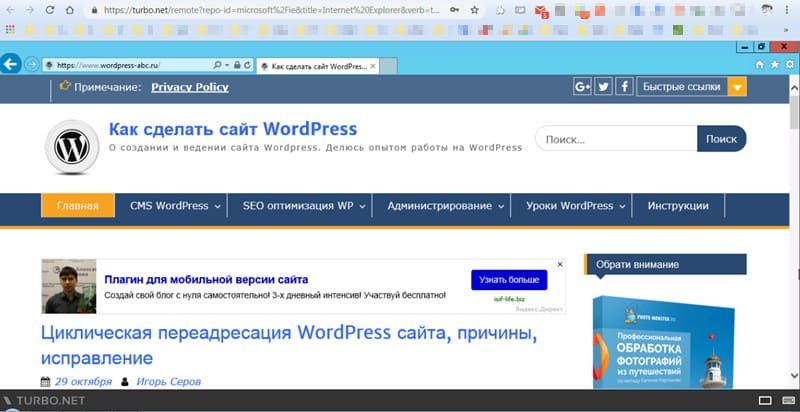Reload the Chrome page
This screenshot has width=800, height=412.
pos(49,10)
